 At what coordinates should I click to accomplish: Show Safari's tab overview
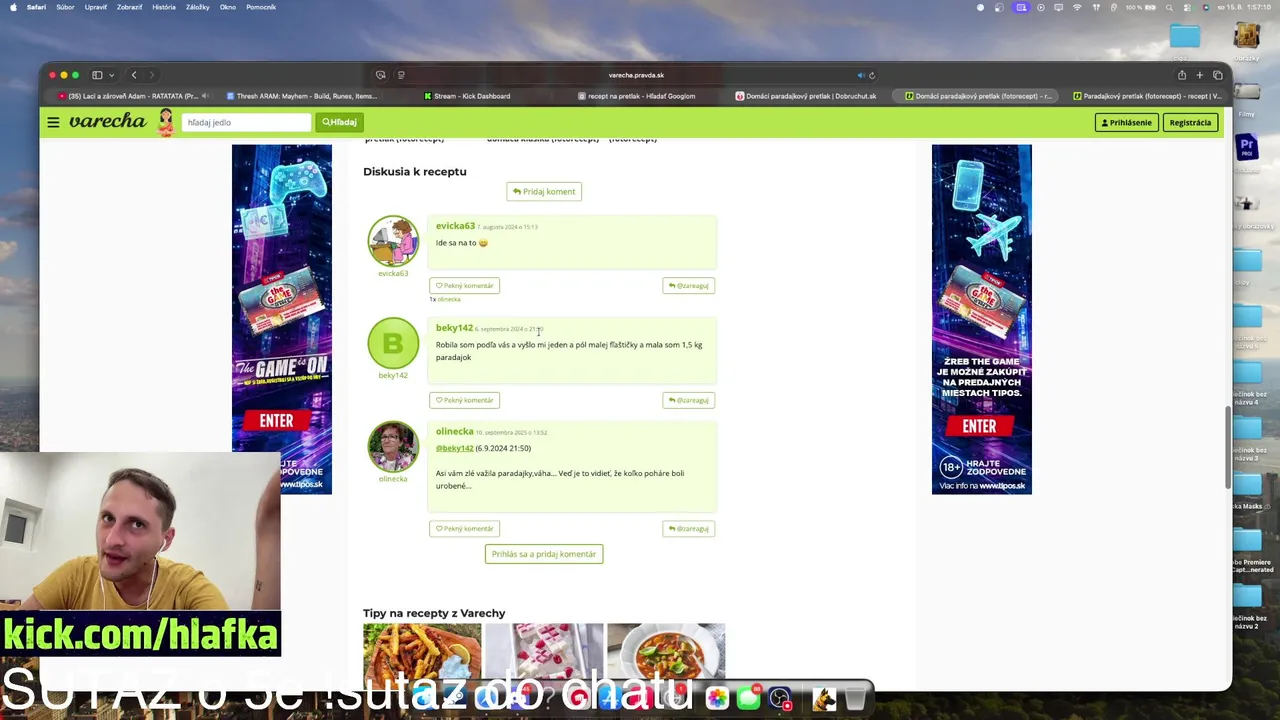(1218, 75)
